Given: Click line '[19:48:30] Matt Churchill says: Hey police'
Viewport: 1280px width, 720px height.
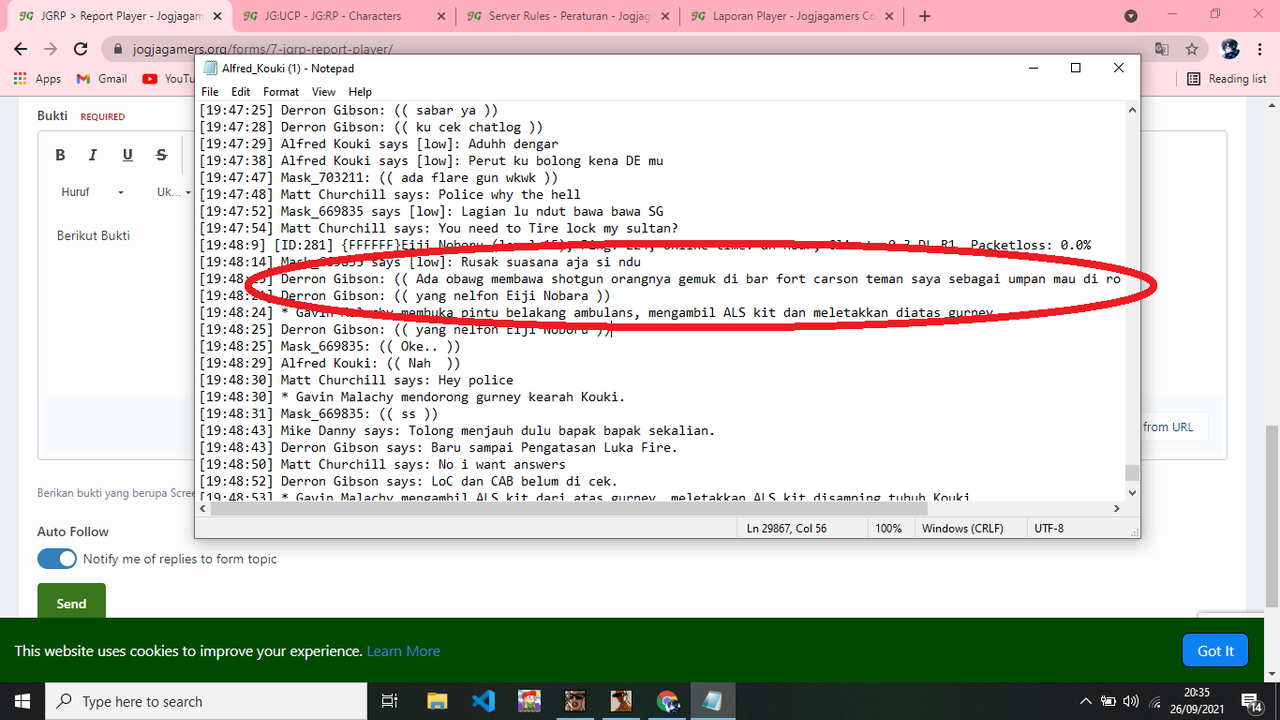Looking at the screenshot, I should pos(356,380).
